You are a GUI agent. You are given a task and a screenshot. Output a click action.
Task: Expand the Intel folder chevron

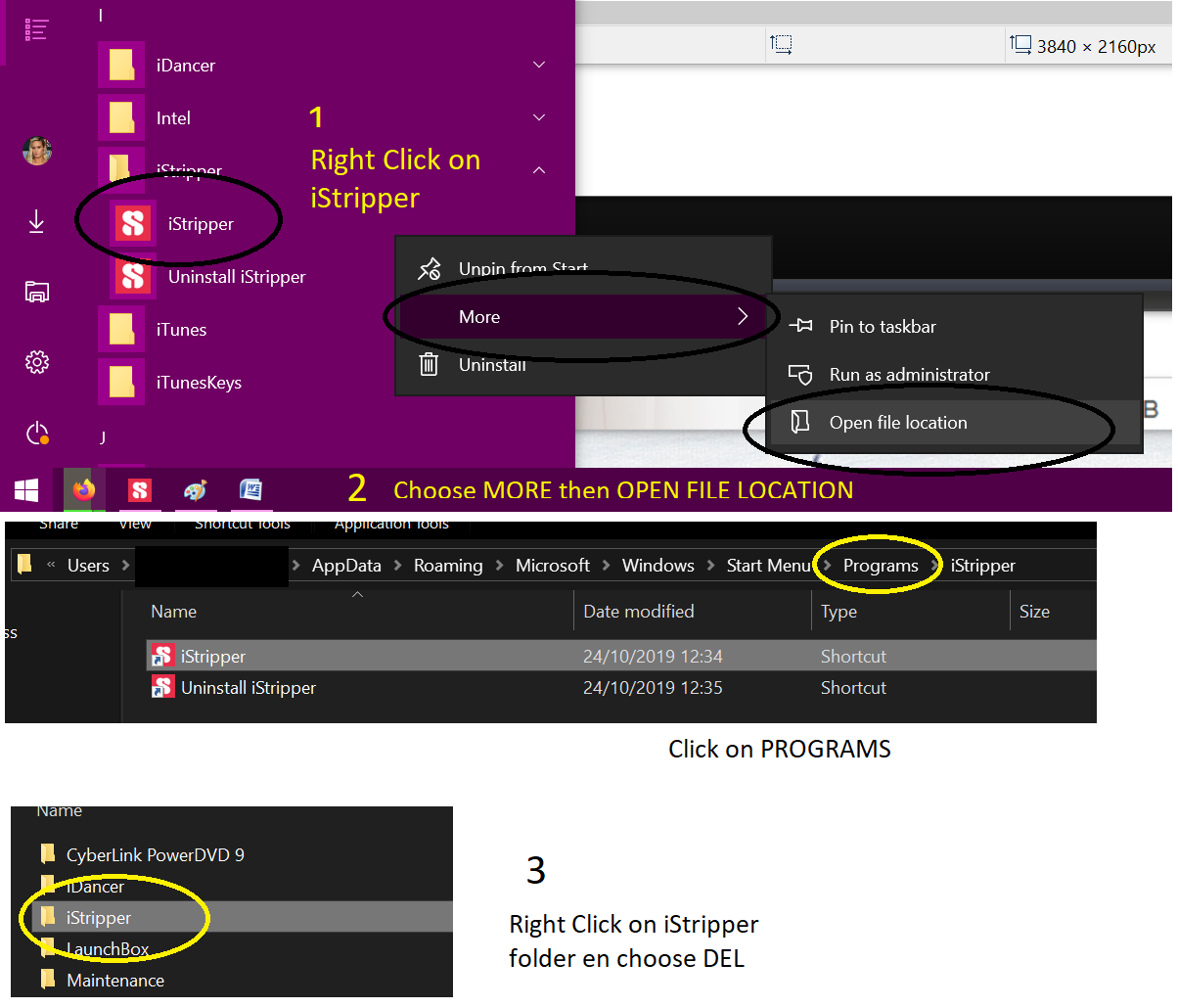tap(539, 118)
